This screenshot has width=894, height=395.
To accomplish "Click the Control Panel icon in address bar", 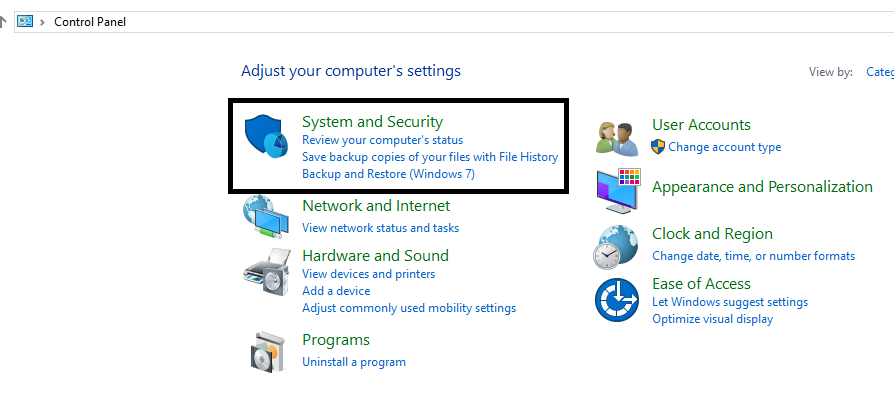I will point(25,22).
